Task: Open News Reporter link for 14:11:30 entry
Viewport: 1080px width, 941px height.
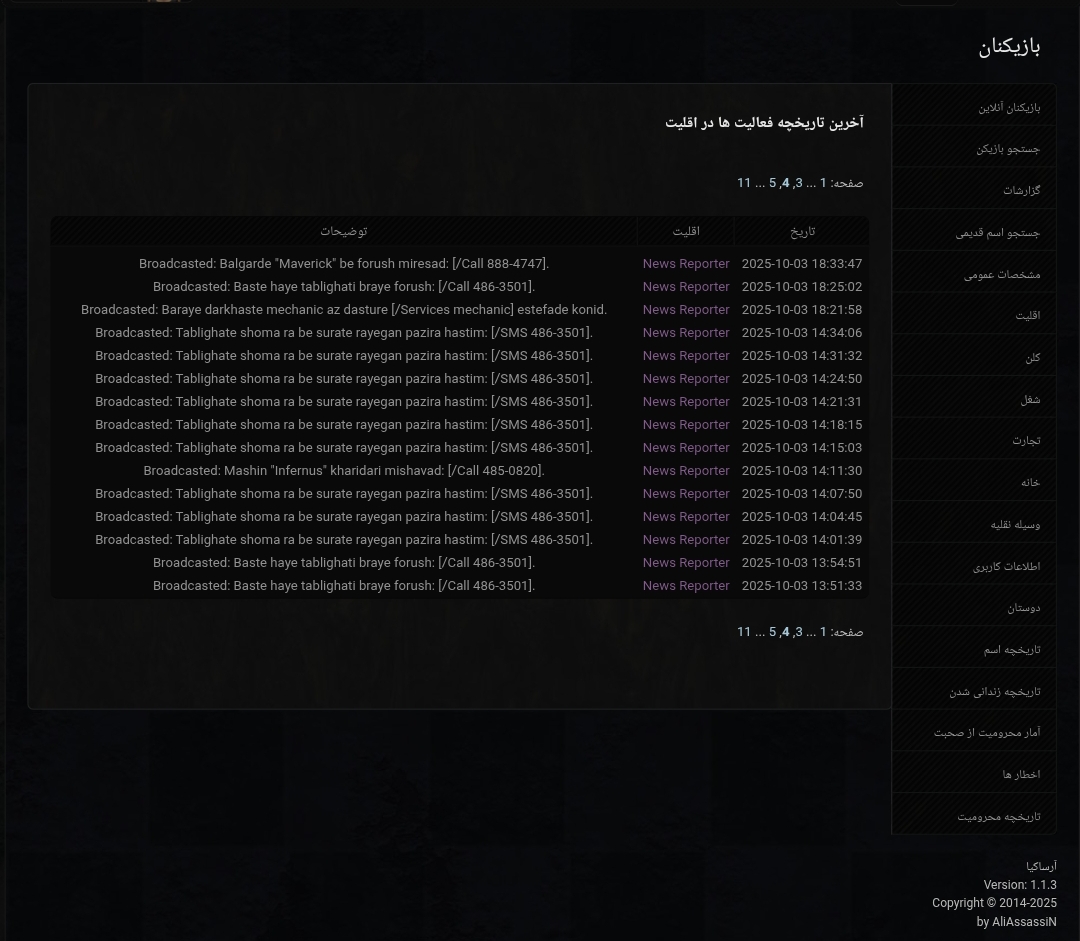Action: [685, 471]
